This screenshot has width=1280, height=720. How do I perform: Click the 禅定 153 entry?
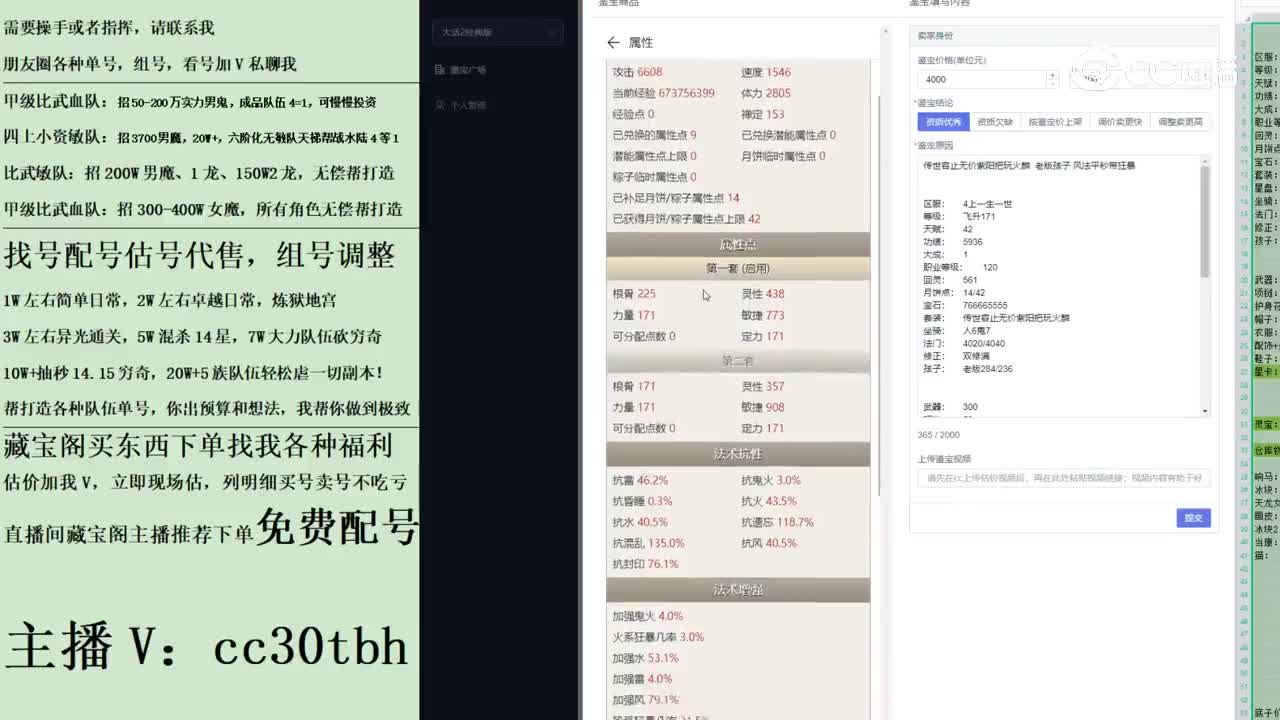(763, 114)
